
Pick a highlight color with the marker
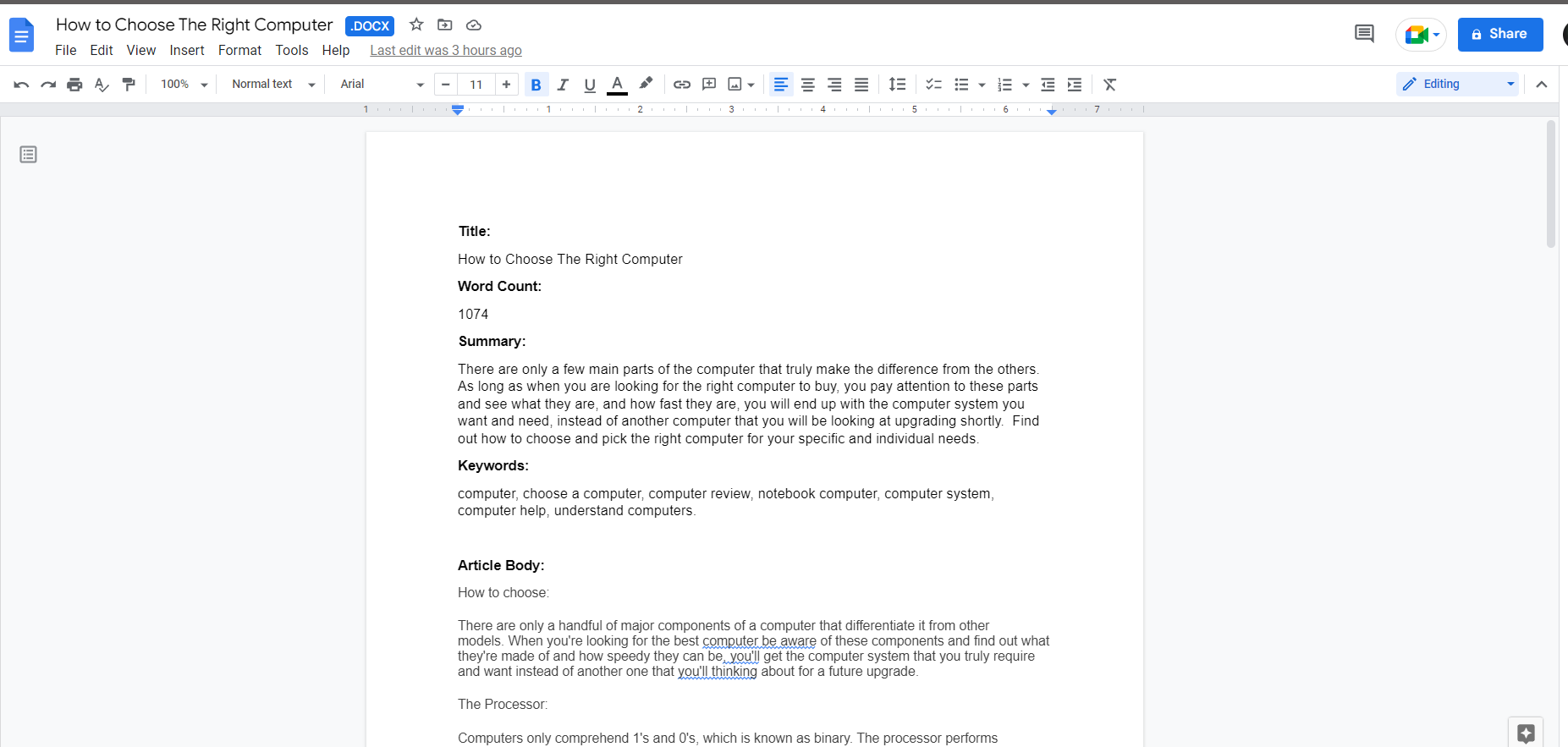tap(646, 84)
